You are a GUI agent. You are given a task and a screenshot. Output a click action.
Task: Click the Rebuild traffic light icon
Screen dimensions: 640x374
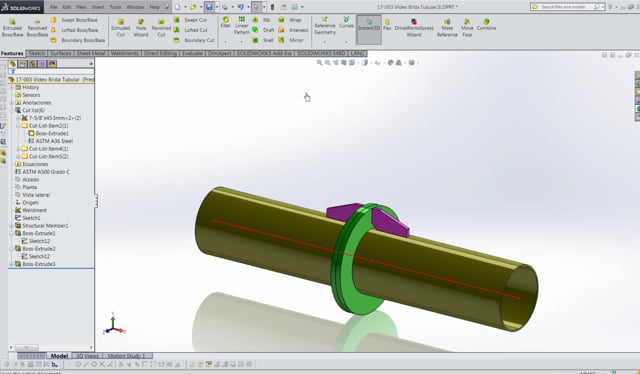coord(273,7)
